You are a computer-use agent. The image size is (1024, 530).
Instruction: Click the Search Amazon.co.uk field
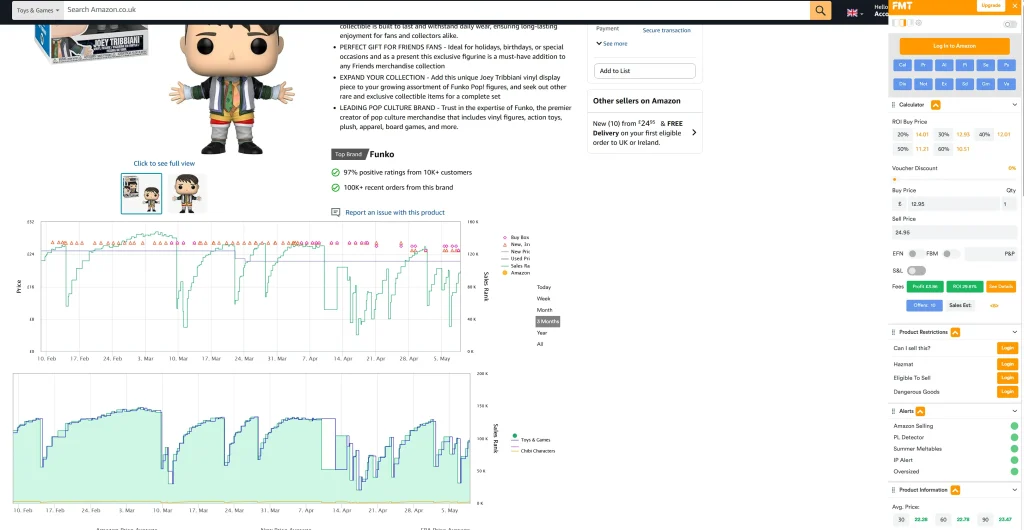(x=436, y=10)
